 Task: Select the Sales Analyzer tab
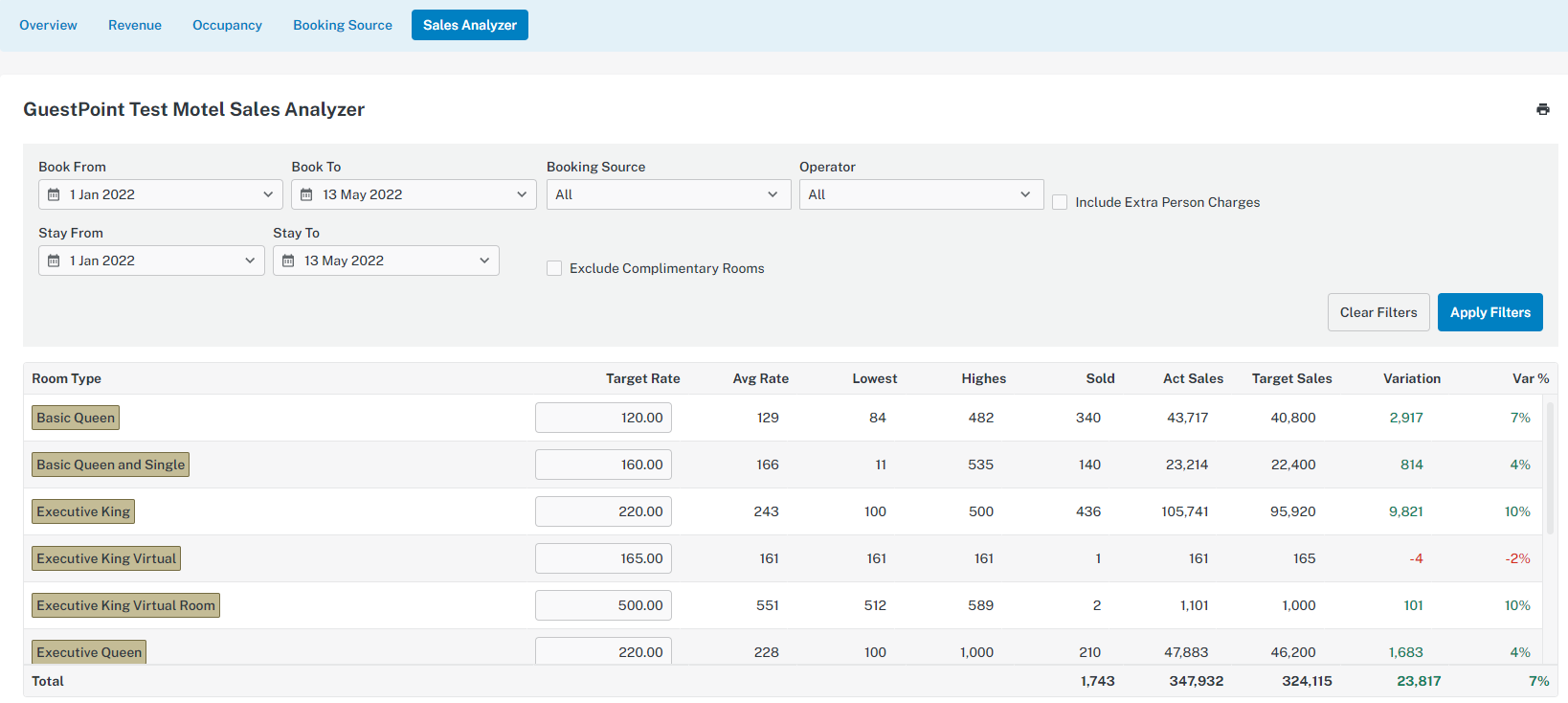470,25
